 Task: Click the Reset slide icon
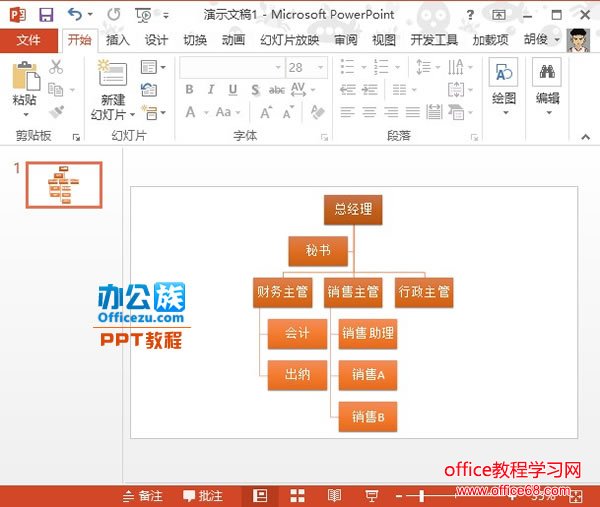(149, 90)
